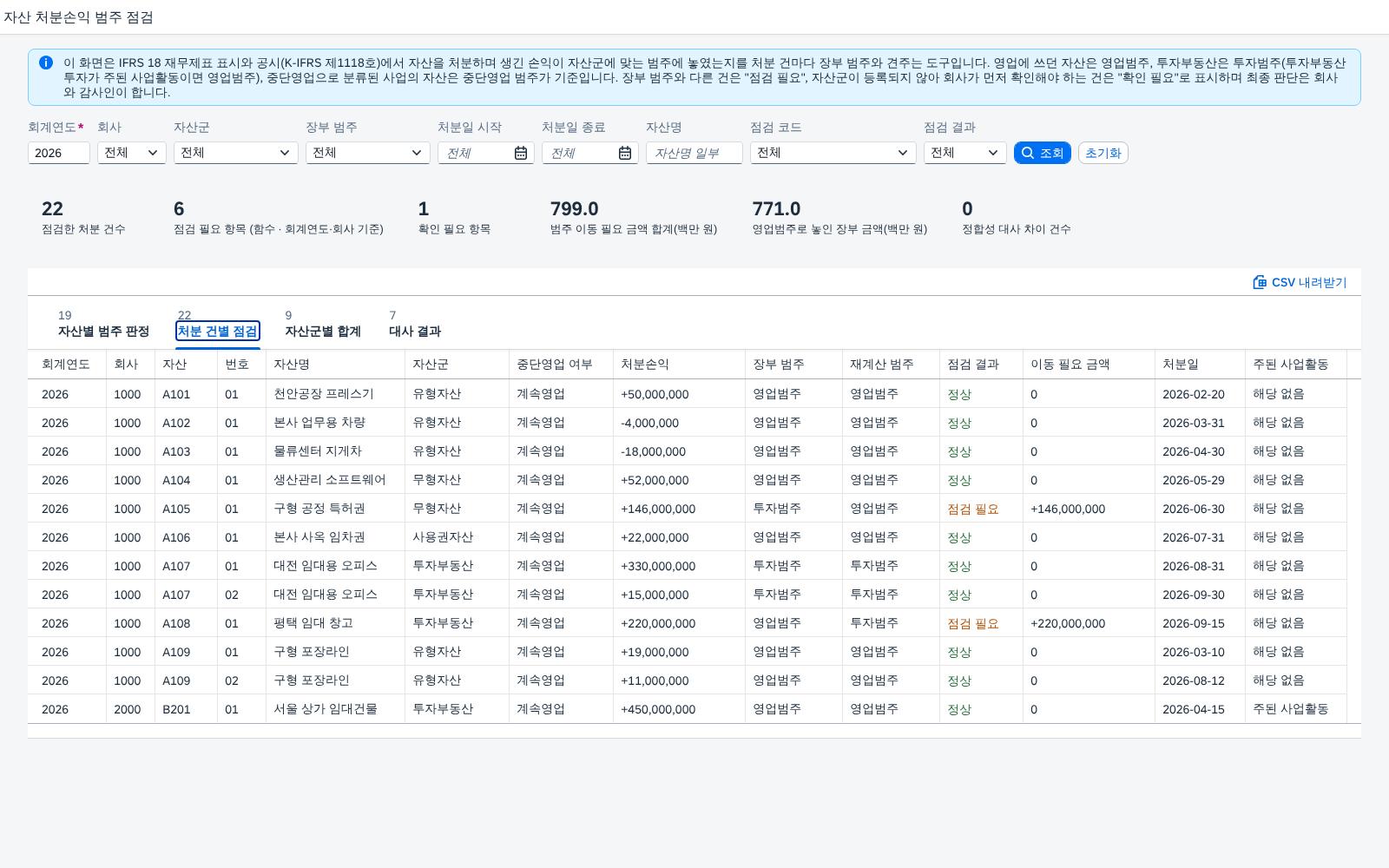Click the +220,000,000 이동 필요 금액 cell
This screenshot has height=868, width=1389.
(1089, 623)
